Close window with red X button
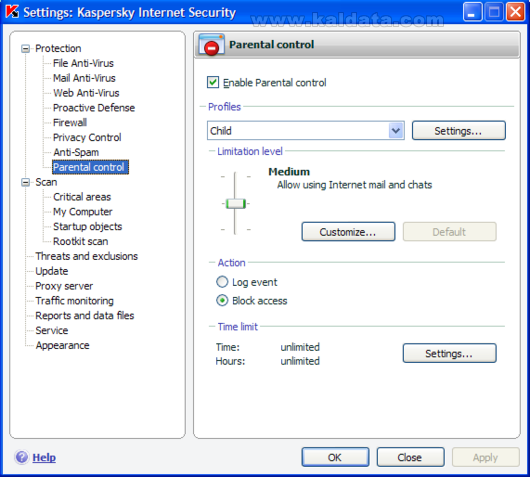Viewport: 530px width, 477px height. pos(515,12)
